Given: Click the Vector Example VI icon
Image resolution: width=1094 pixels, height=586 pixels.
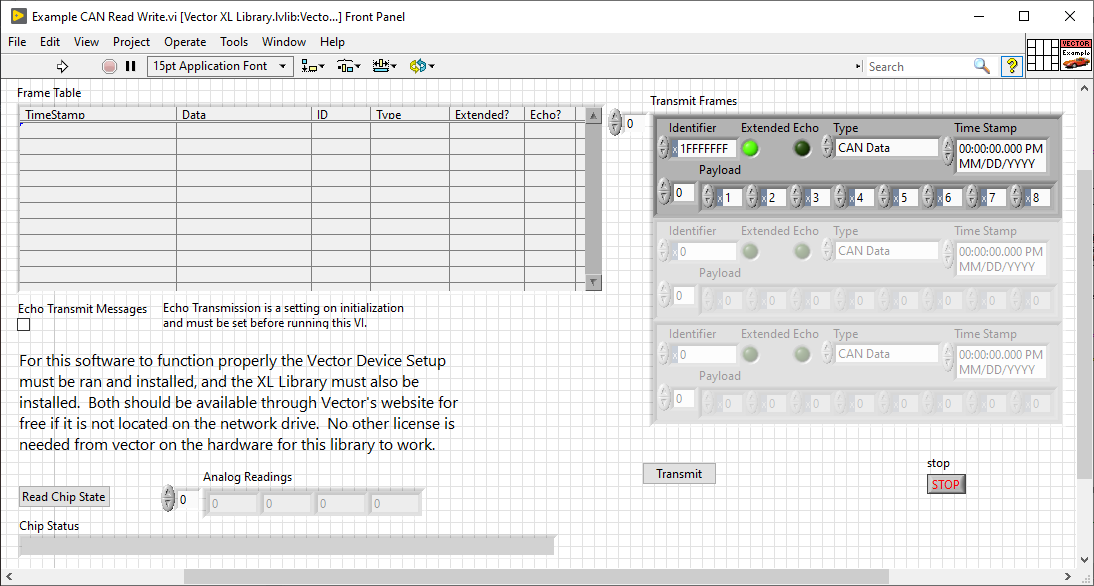Looking at the screenshot, I should pyautogui.click(x=1075, y=54).
